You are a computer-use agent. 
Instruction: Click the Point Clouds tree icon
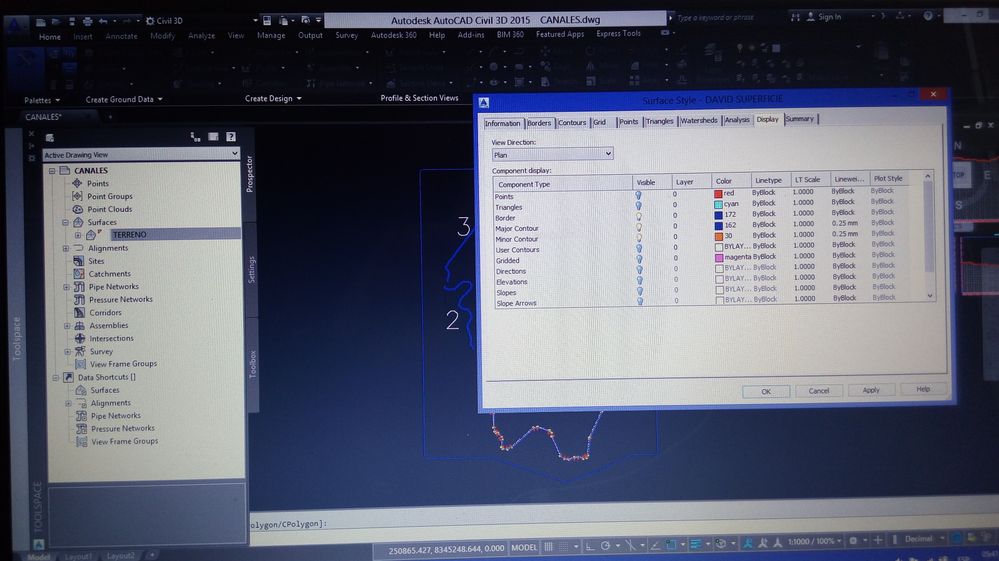pos(78,209)
